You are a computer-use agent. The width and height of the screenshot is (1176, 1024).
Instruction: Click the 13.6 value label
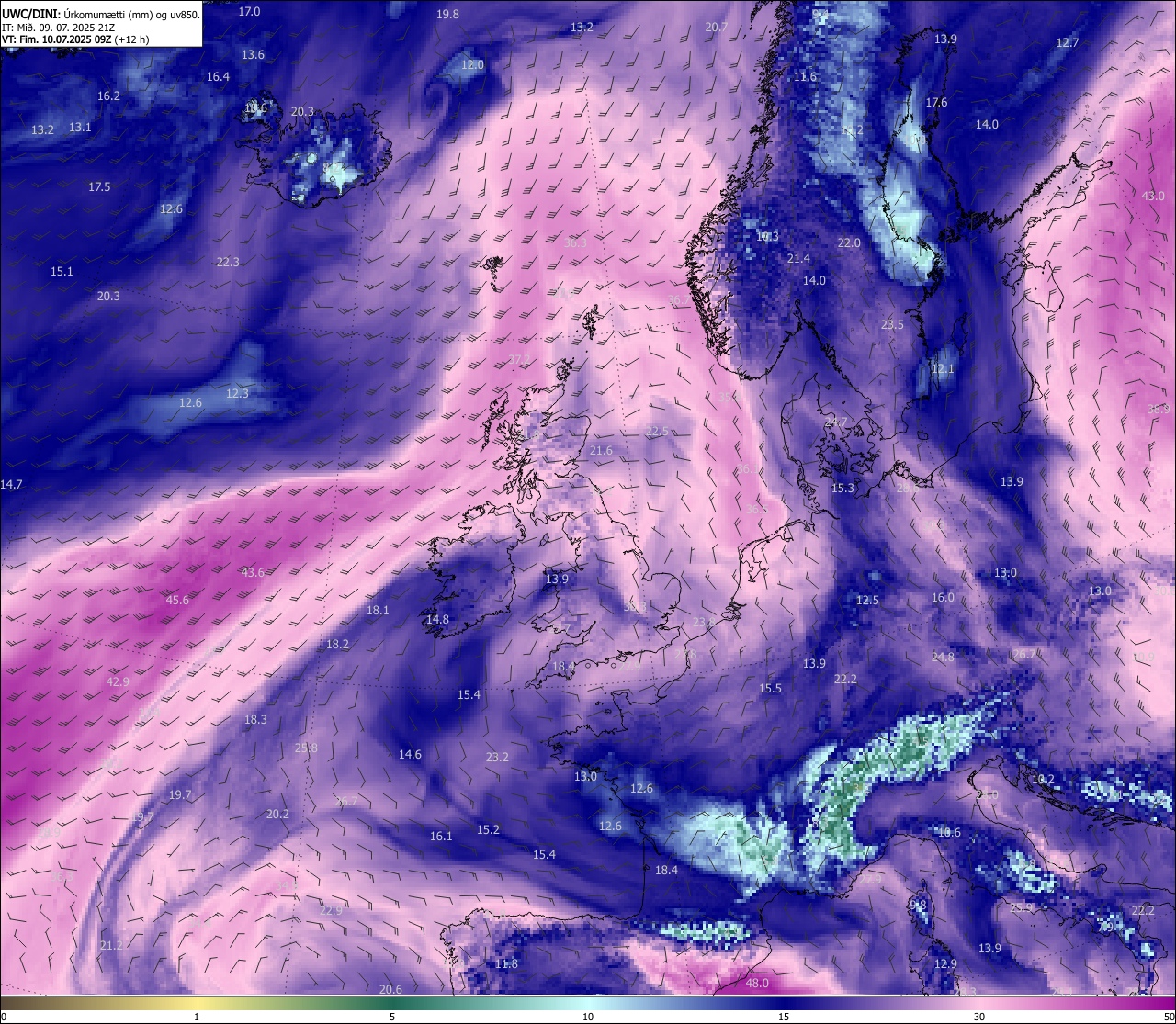coord(253,55)
